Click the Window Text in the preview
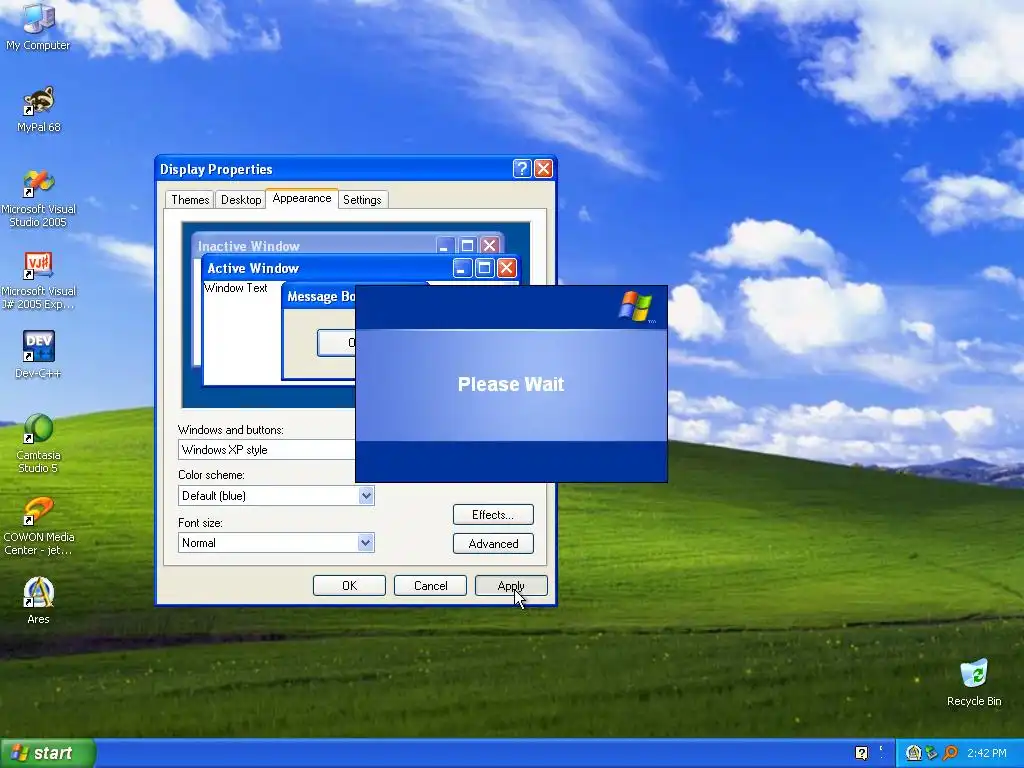 point(236,288)
